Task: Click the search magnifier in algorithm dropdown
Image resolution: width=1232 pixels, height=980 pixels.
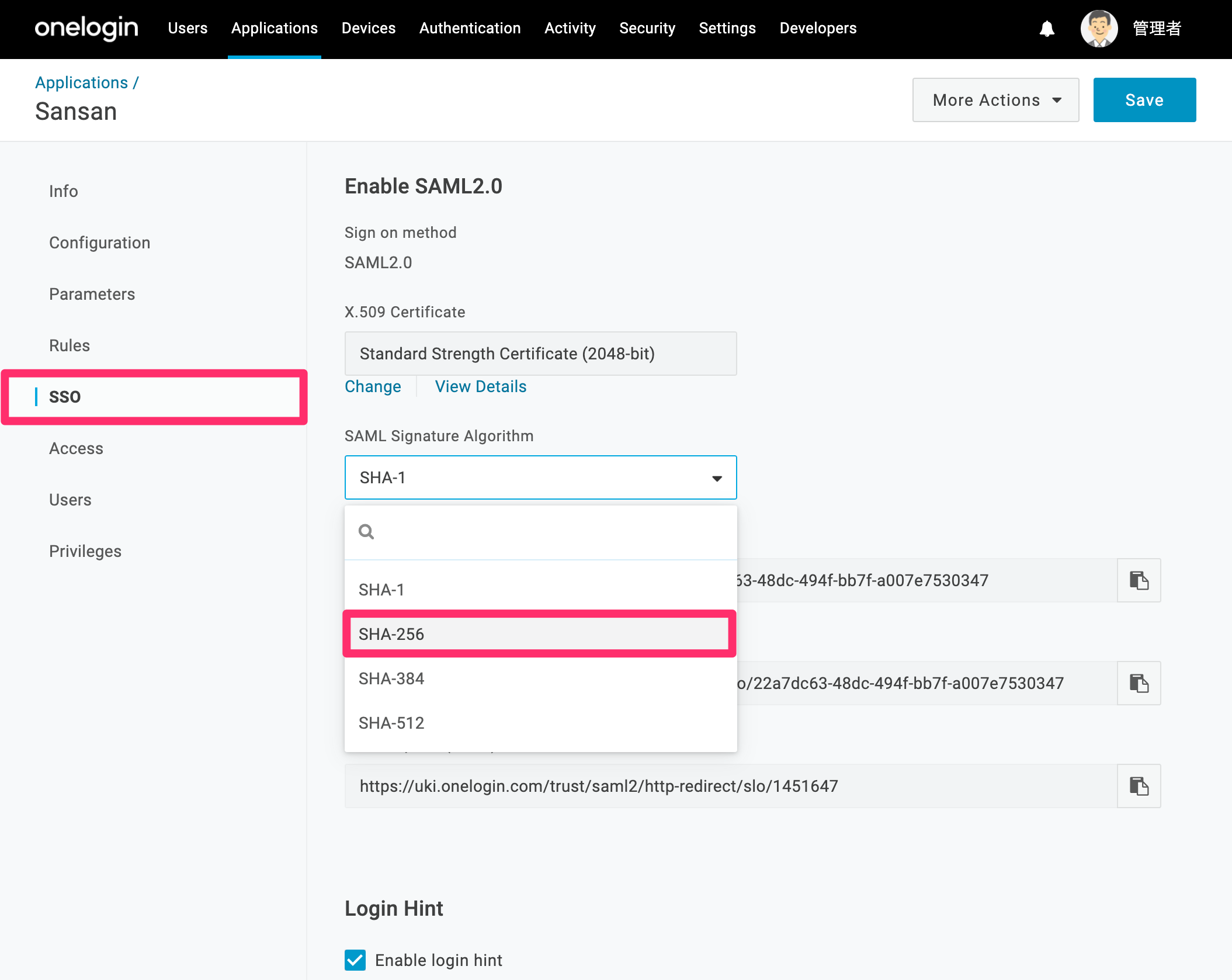Action: [x=366, y=532]
